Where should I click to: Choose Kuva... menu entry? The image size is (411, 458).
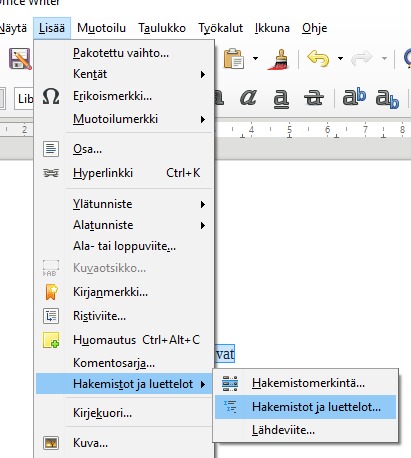124,443
